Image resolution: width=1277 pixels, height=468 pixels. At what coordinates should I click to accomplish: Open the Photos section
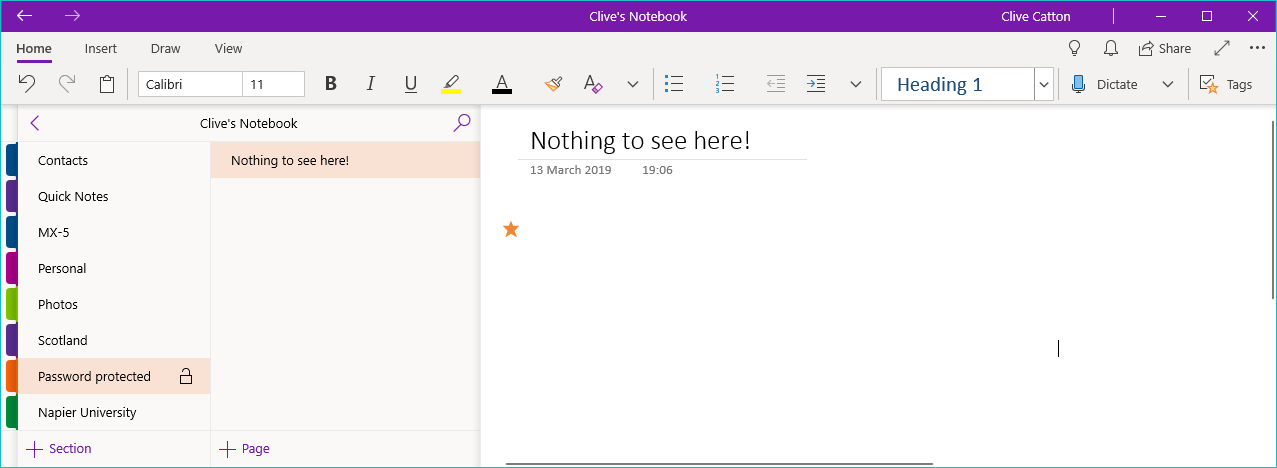pyautogui.click(x=114, y=304)
